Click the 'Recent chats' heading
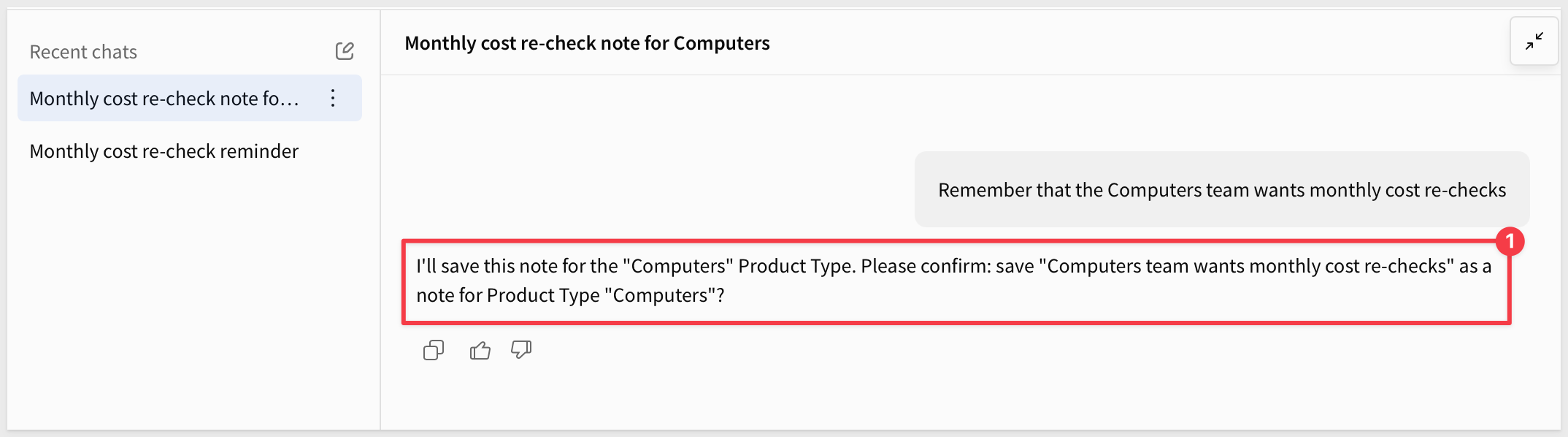This screenshot has height=437, width=1568. [83, 52]
